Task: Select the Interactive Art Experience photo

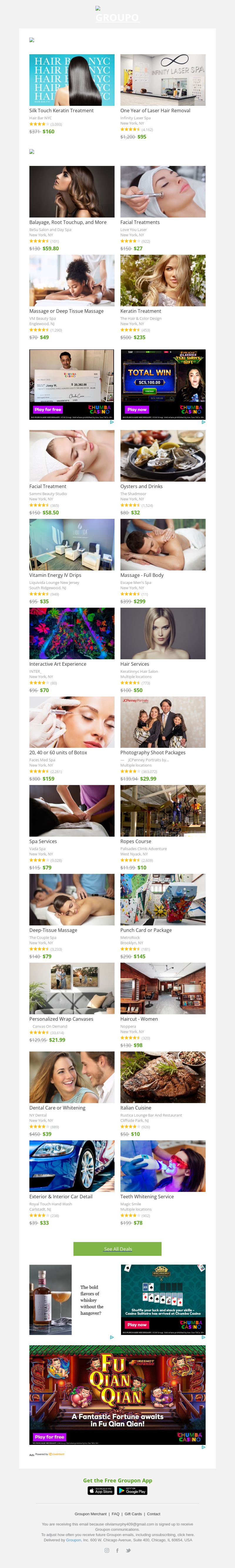Action: pos(72,633)
